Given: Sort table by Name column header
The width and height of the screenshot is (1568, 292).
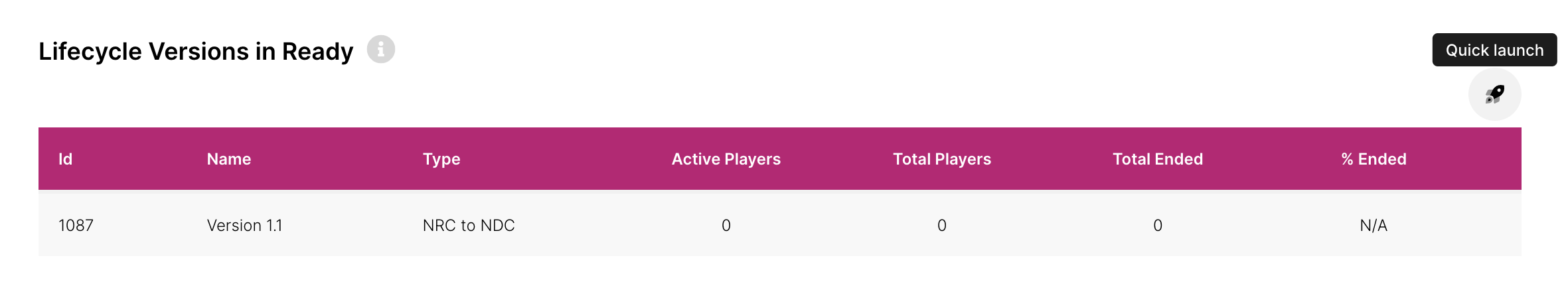Looking at the screenshot, I should [229, 159].
